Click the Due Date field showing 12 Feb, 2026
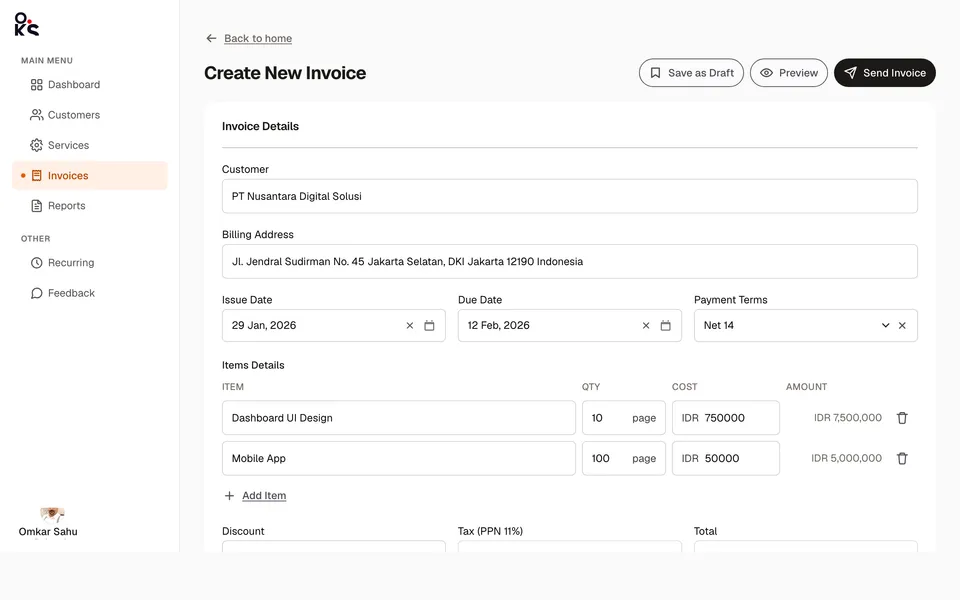 [x=569, y=326]
